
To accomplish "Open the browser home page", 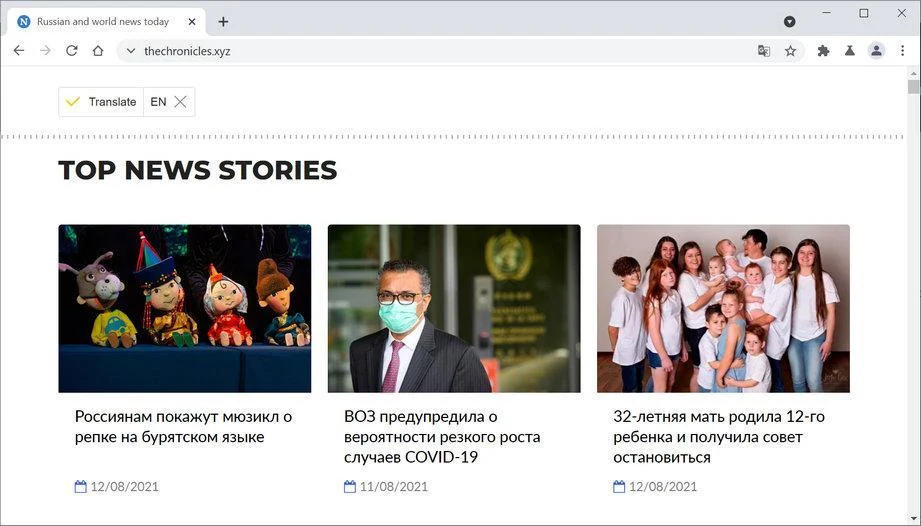I will [x=98, y=51].
